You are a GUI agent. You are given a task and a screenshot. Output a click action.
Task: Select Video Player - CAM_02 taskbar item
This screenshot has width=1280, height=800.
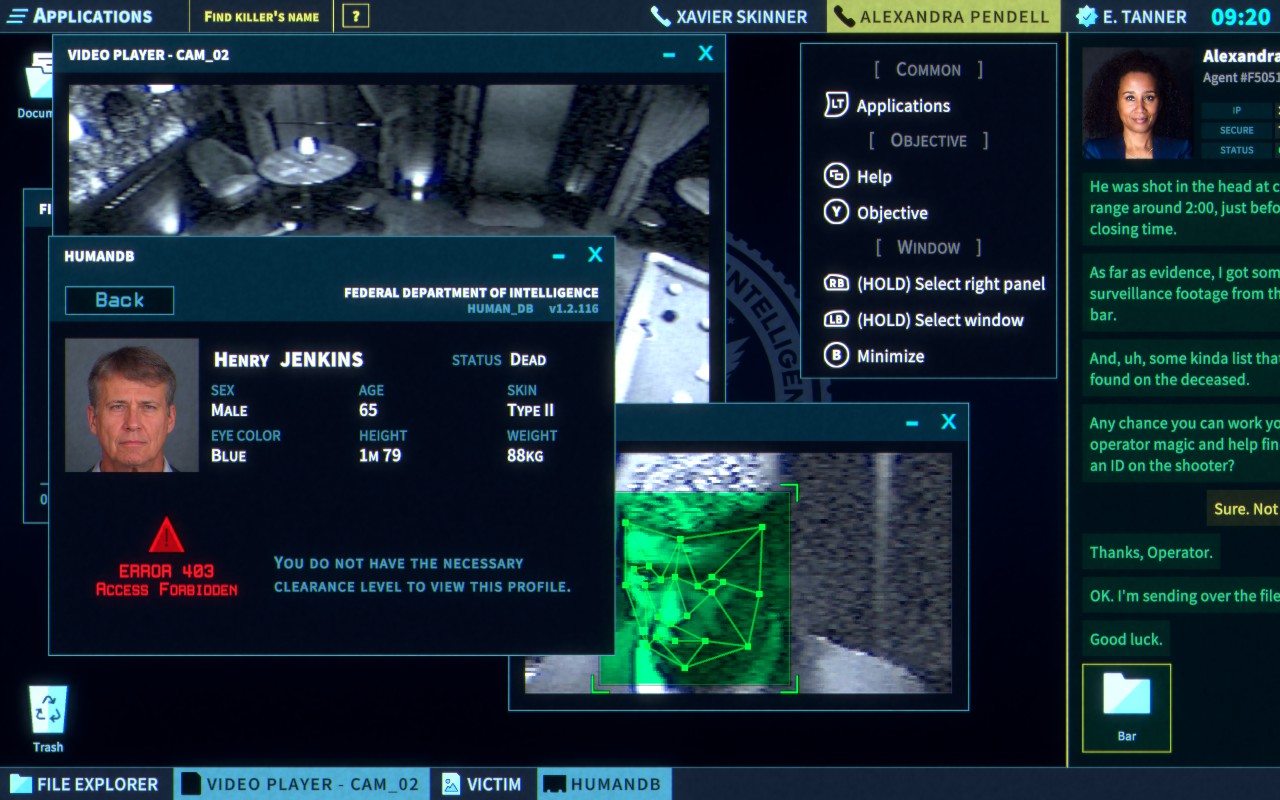(x=301, y=784)
